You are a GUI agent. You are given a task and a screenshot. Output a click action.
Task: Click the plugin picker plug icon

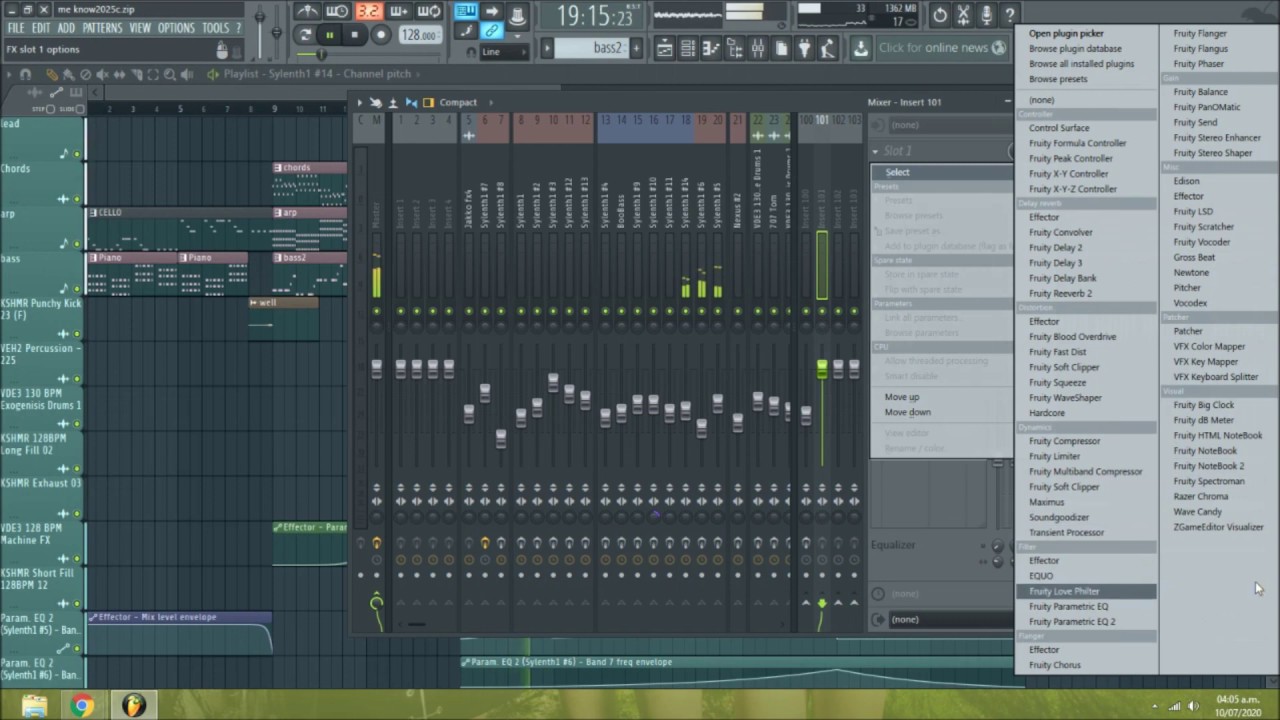click(x=804, y=48)
